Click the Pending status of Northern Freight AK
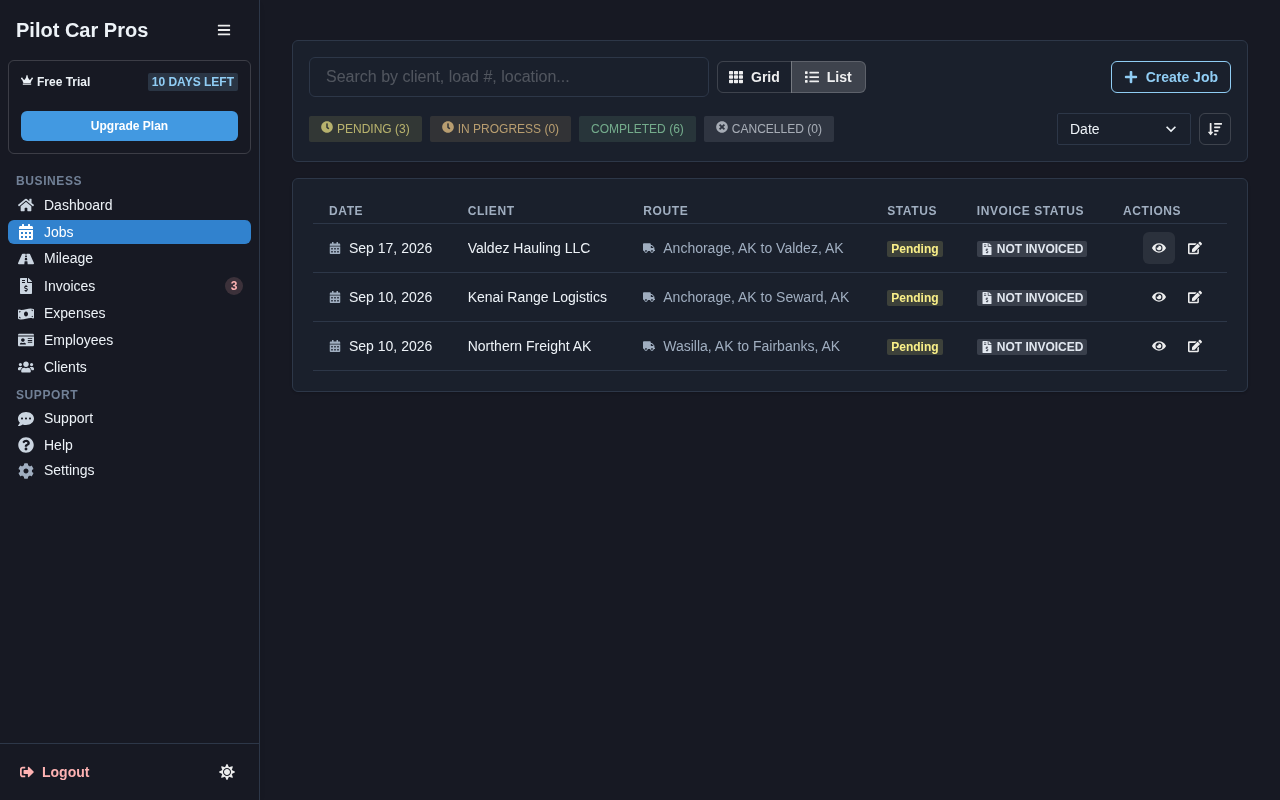Viewport: 1280px width, 800px height. click(915, 347)
